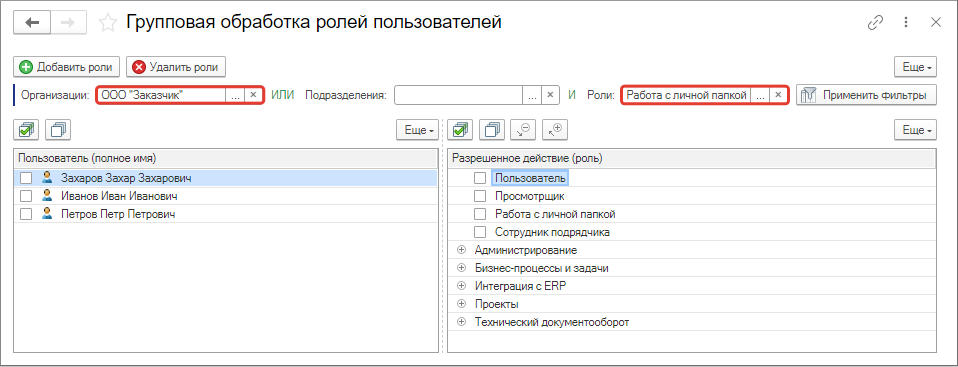Close the role processing form

click(x=935, y=23)
